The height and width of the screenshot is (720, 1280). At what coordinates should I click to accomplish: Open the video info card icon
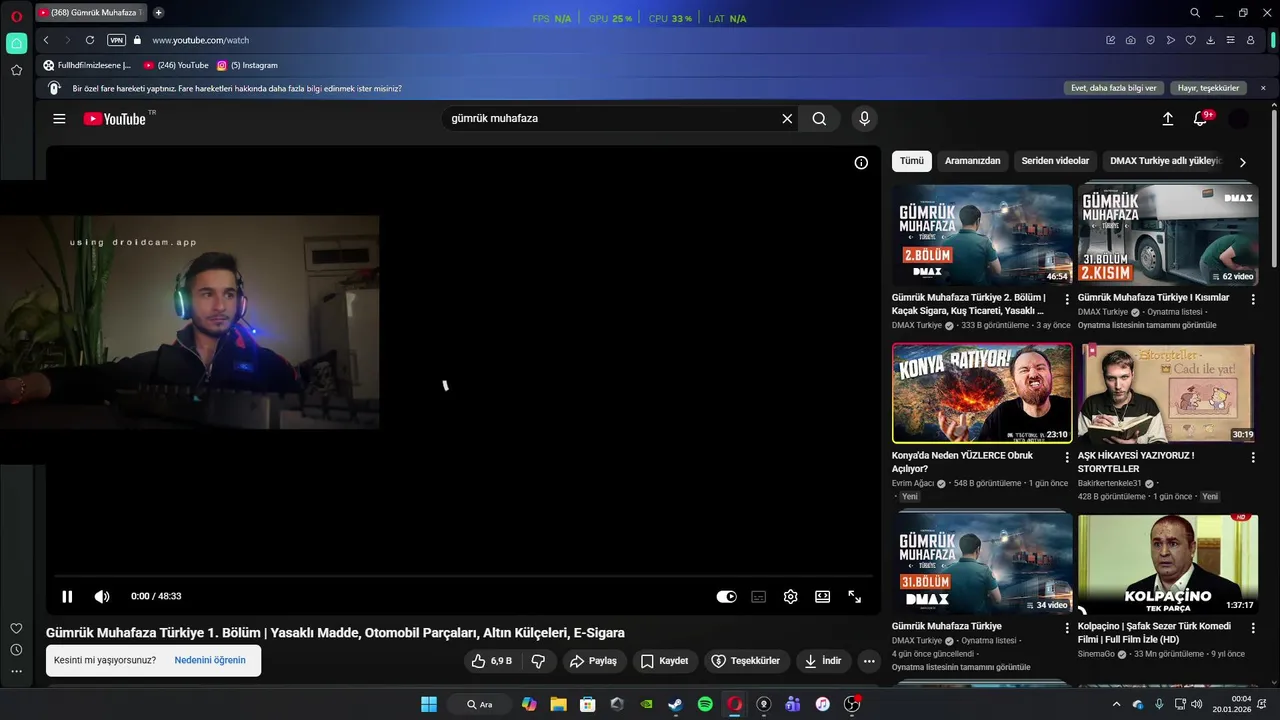coord(861,163)
